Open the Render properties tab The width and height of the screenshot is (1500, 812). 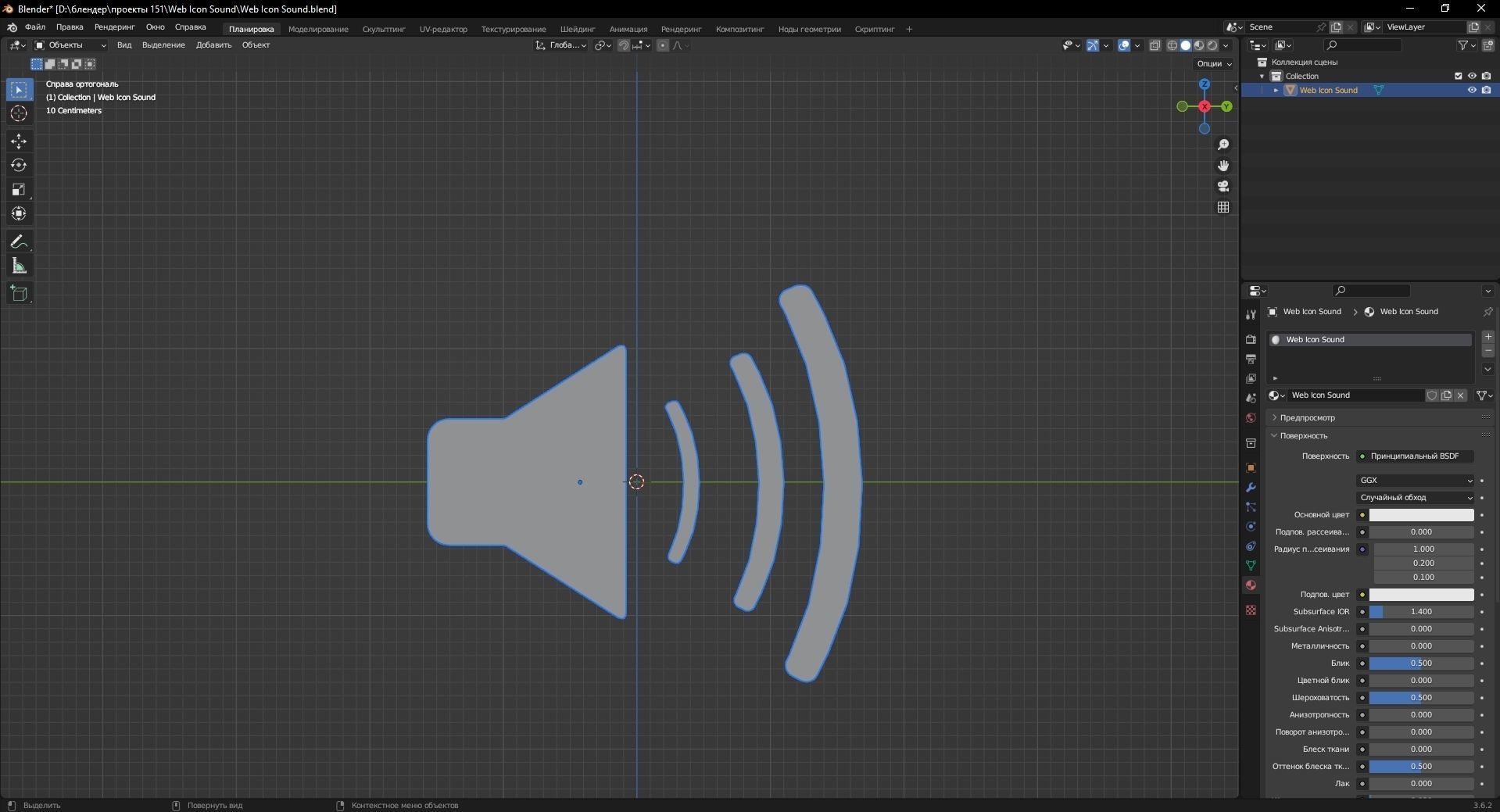click(x=1251, y=339)
